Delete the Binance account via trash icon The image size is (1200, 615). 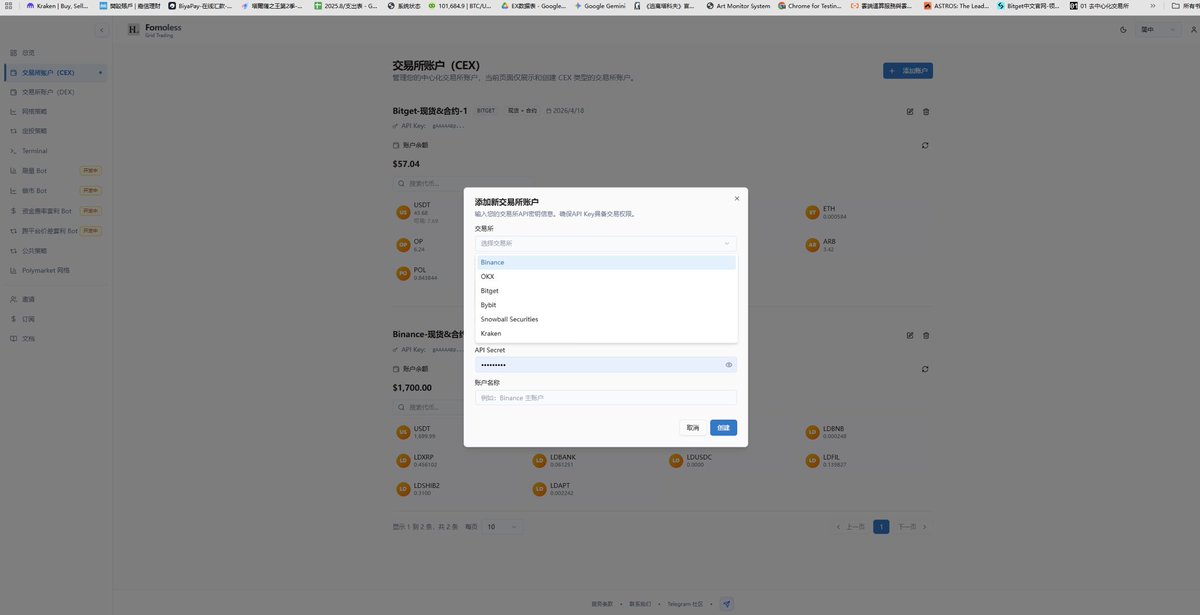[x=926, y=335]
